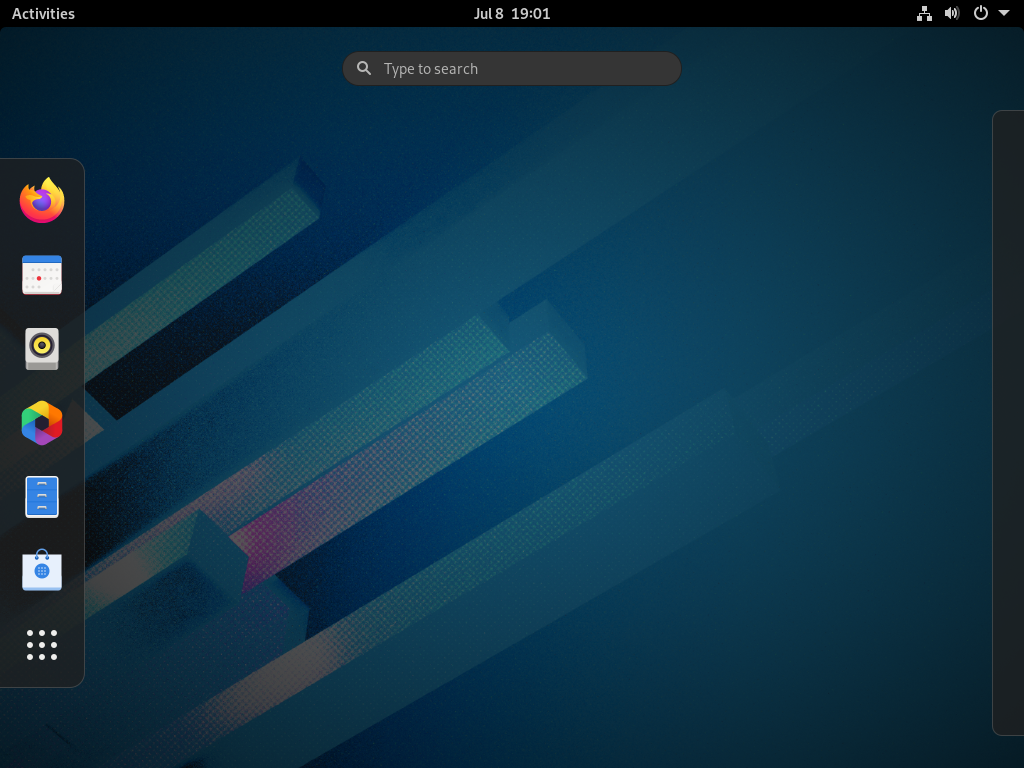The width and height of the screenshot is (1024, 768).
Task: Click the power icon in top bar
Action: (x=980, y=13)
